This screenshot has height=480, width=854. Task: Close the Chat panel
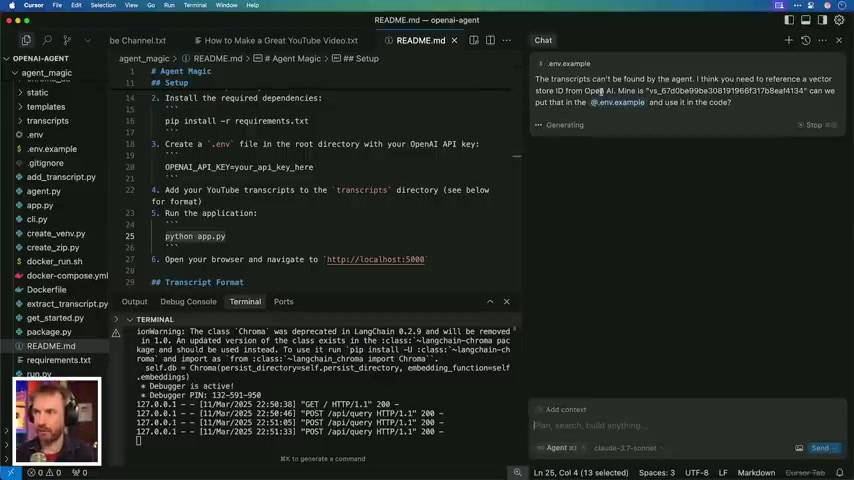point(839,40)
